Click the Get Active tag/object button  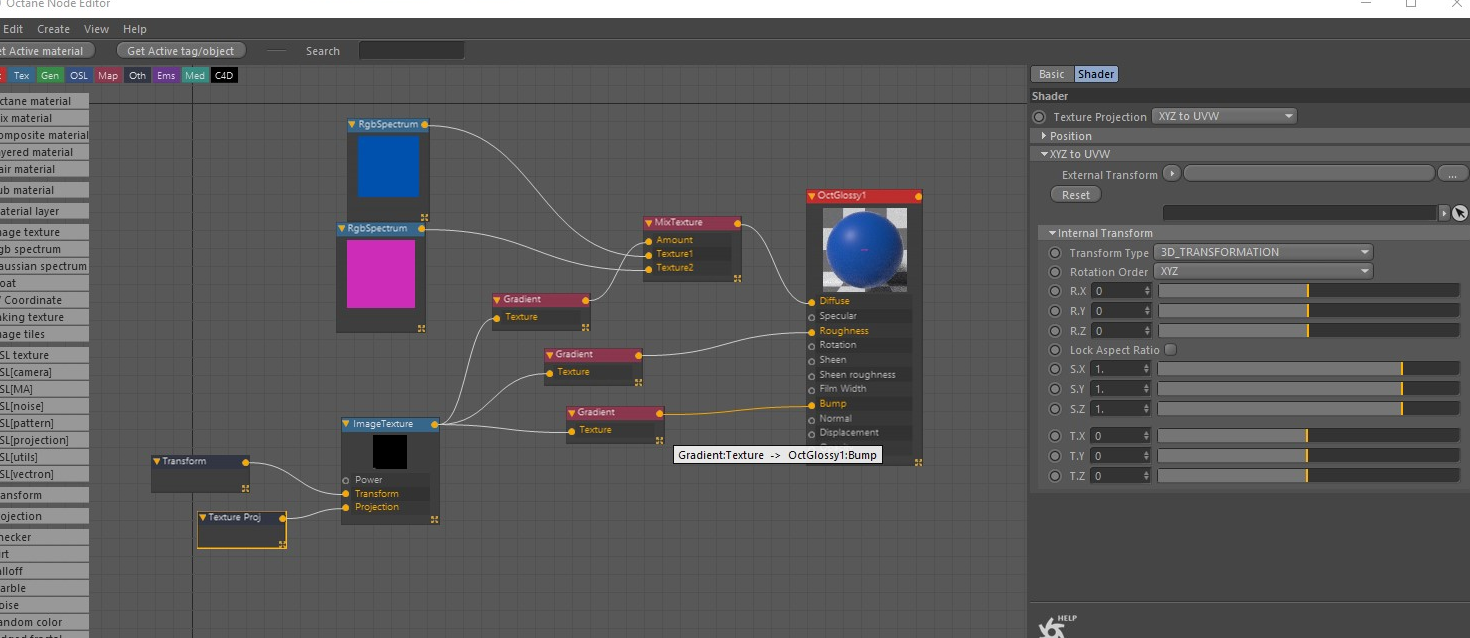(x=180, y=51)
